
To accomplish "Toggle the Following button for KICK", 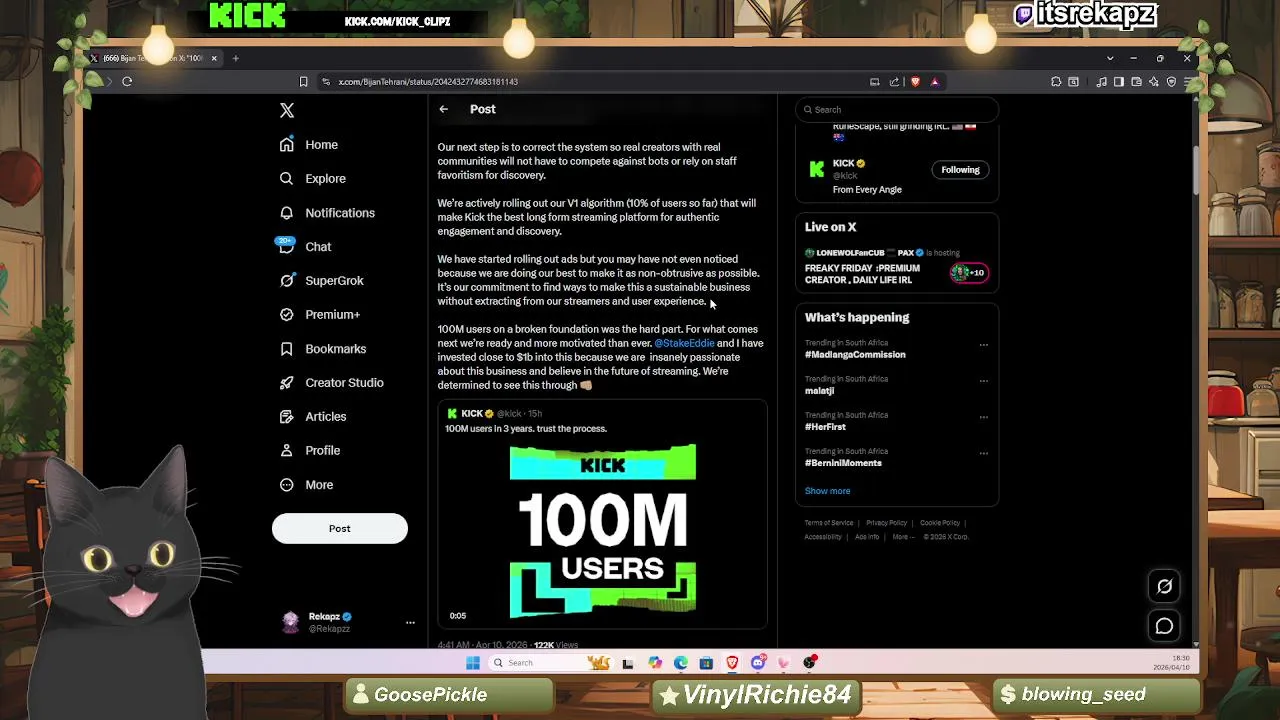I will pos(960,170).
